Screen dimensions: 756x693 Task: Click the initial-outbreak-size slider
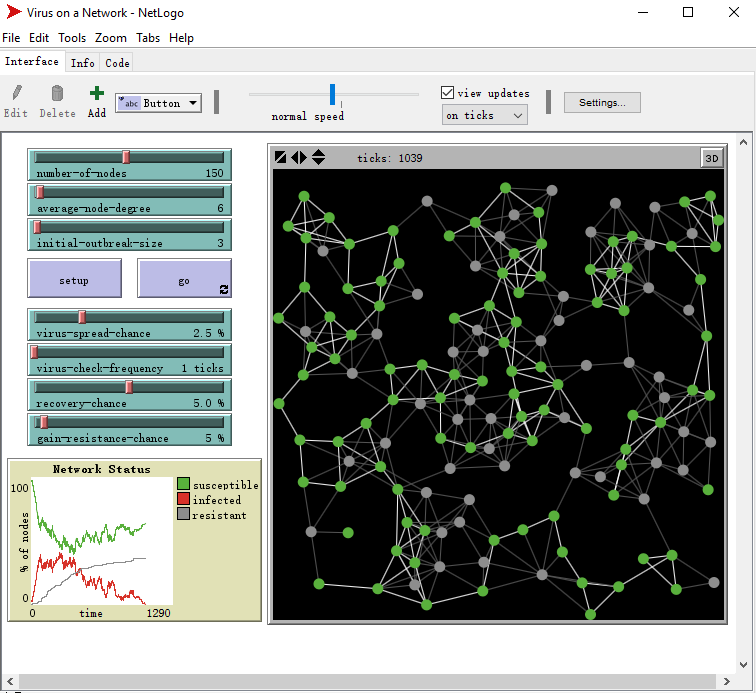pyautogui.click(x=130, y=235)
